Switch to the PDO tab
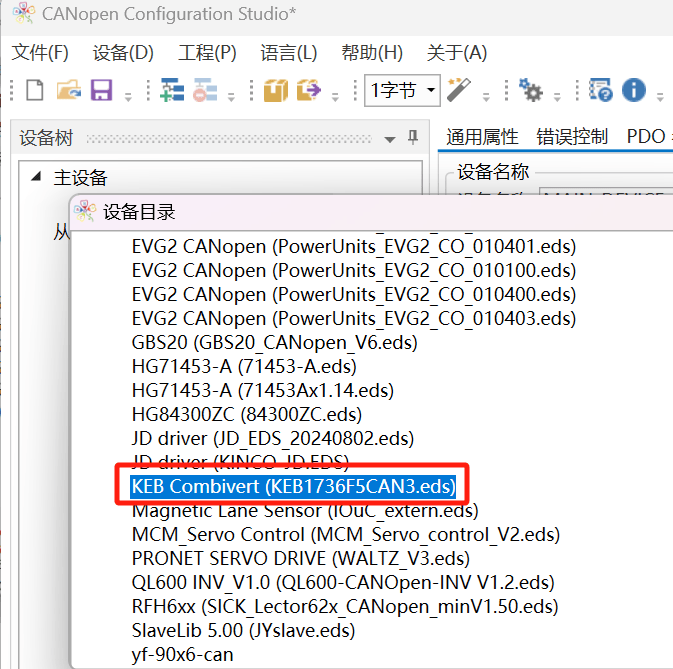 [646, 136]
